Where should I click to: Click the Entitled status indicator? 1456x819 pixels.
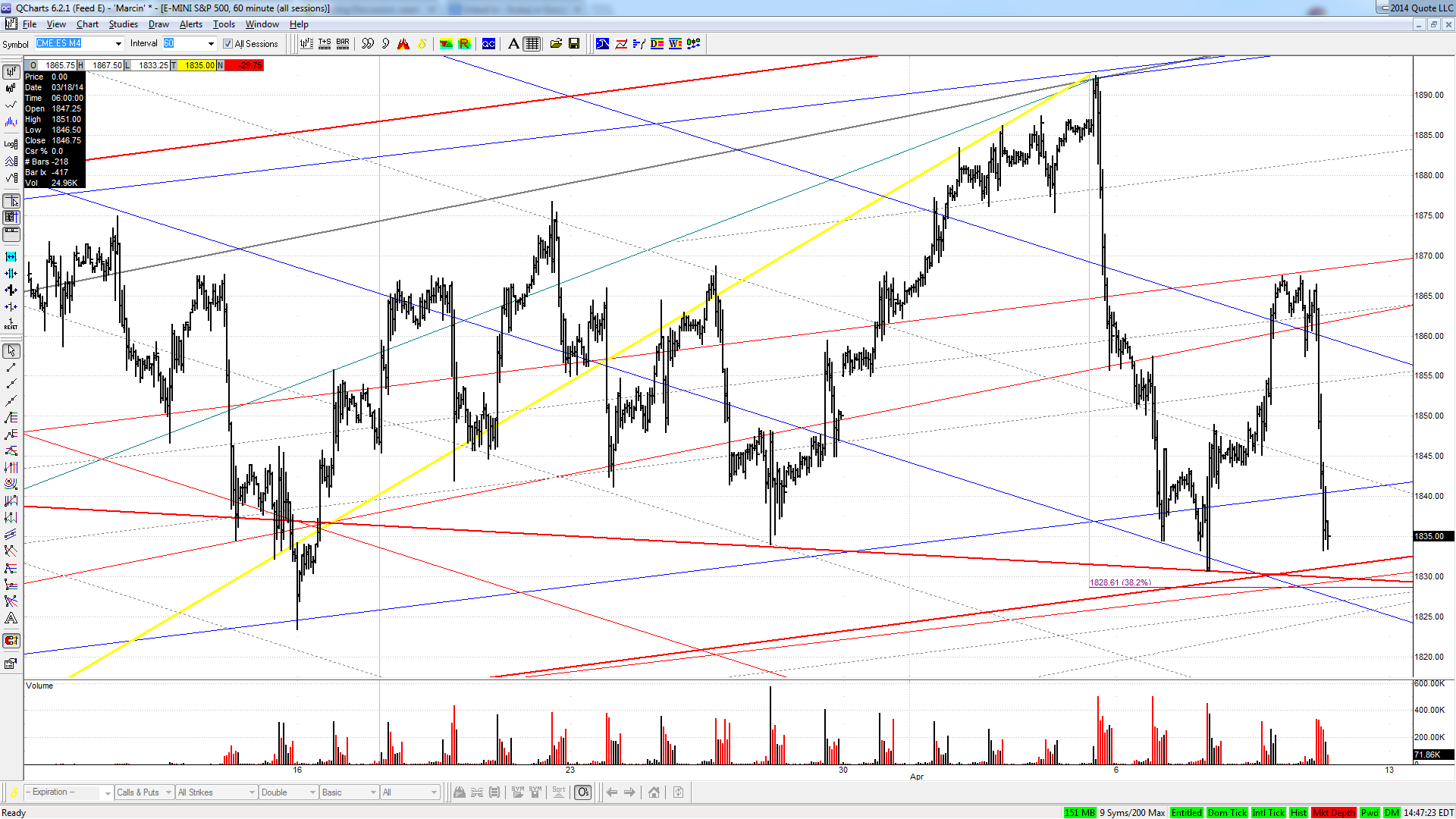pyautogui.click(x=1187, y=813)
